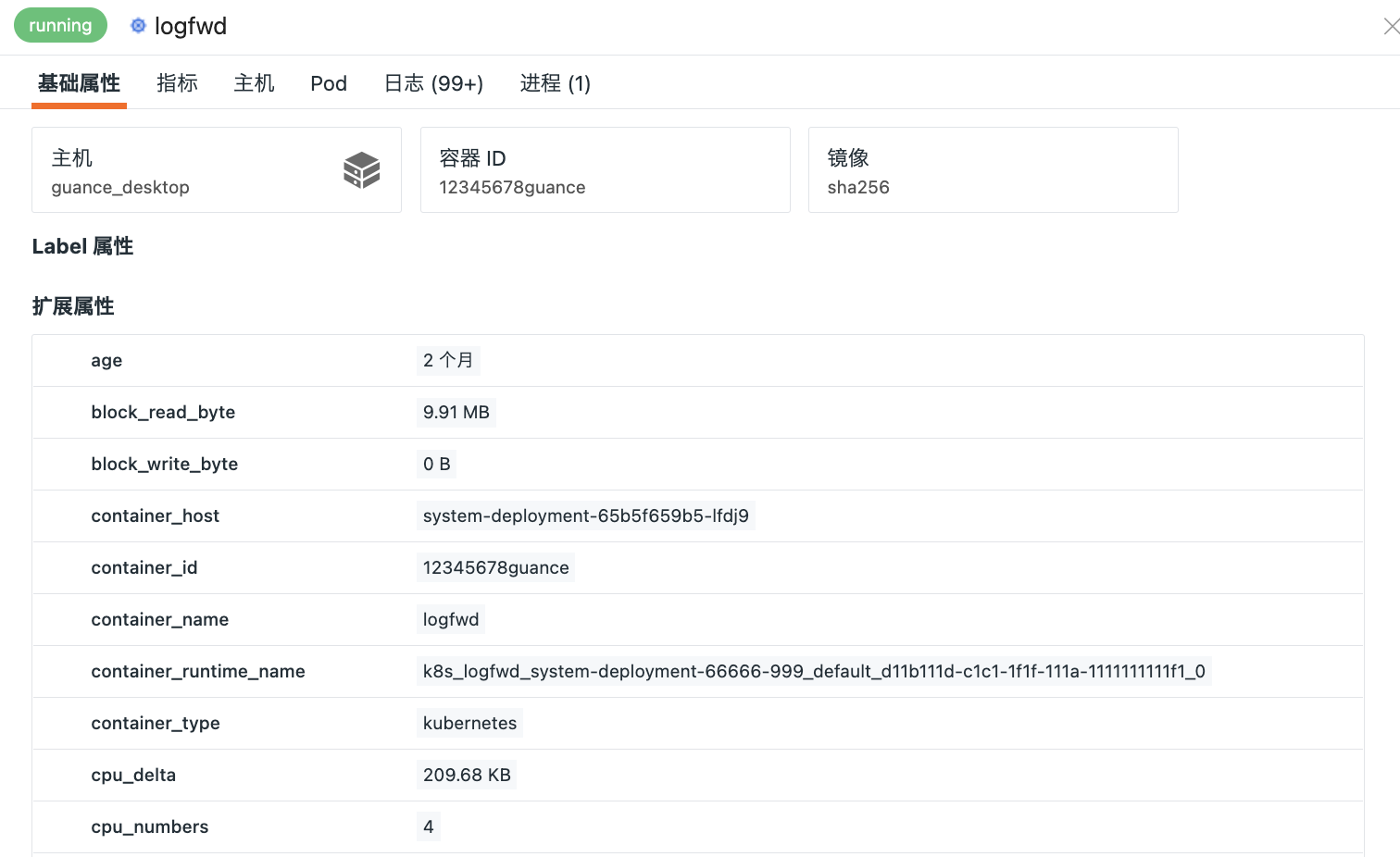Click the age value 2 个月

[448, 360]
